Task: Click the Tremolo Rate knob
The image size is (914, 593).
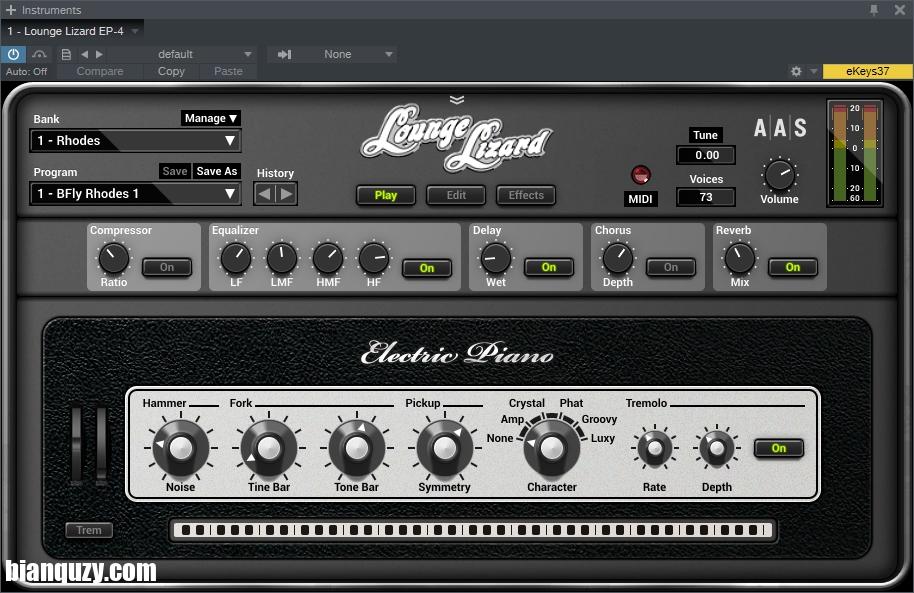Action: click(655, 448)
